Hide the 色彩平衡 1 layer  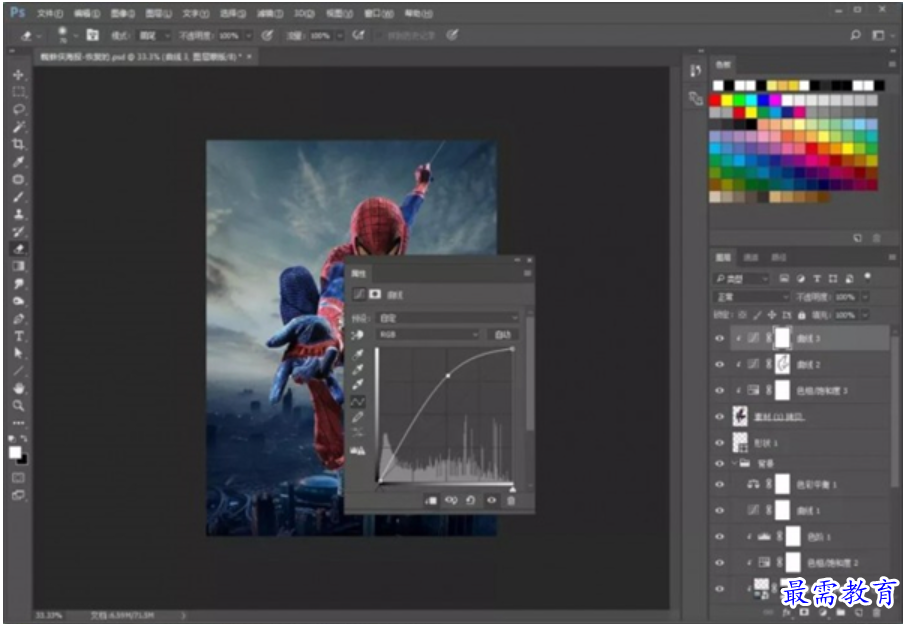pos(719,485)
